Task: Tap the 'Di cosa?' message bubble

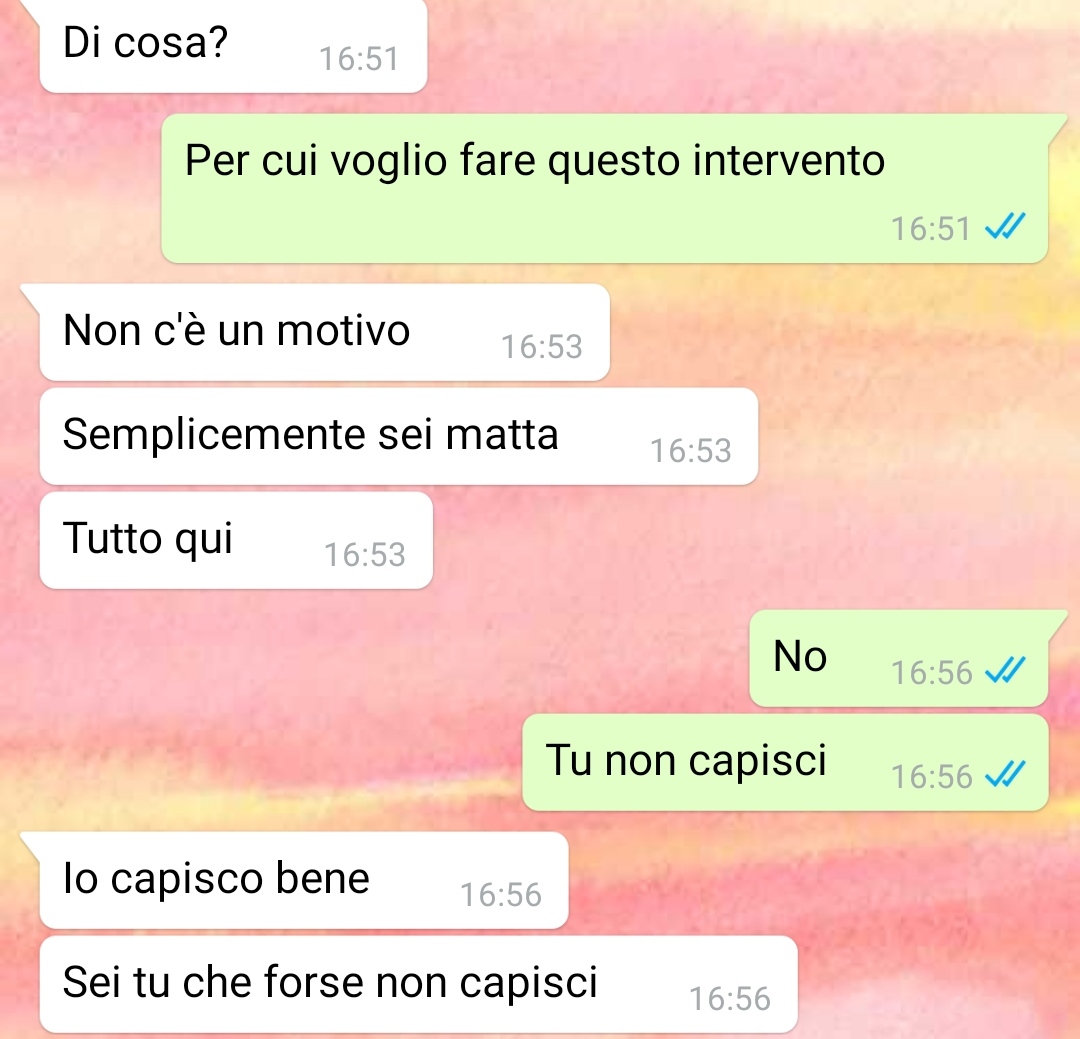Action: click(233, 45)
